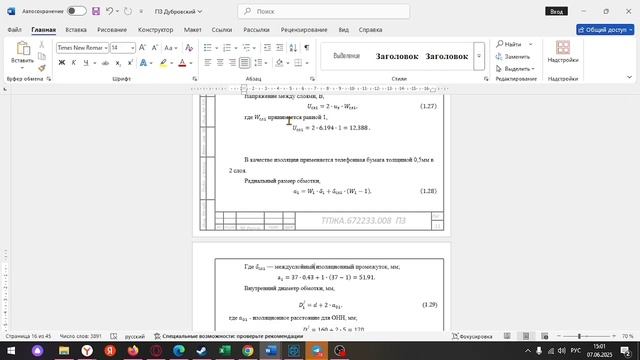Click the Copy icon in clipboard group

tap(42, 56)
